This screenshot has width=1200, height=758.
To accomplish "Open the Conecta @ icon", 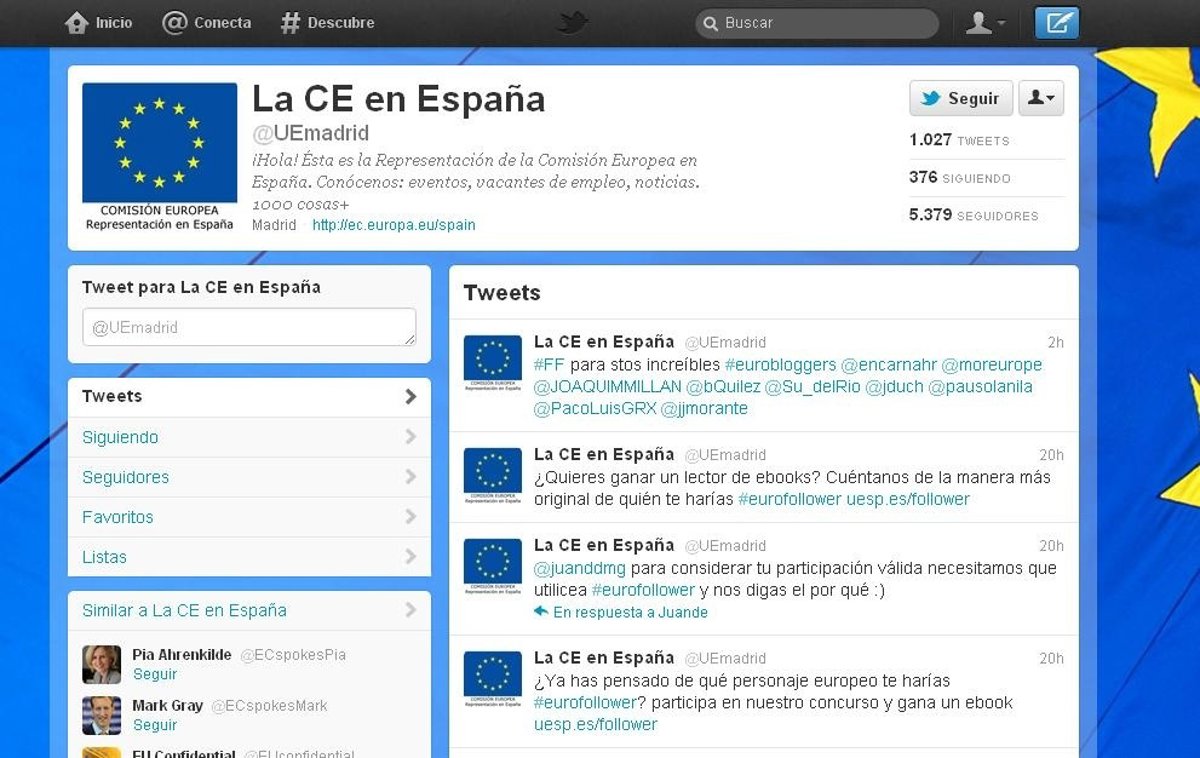I will click(174, 22).
